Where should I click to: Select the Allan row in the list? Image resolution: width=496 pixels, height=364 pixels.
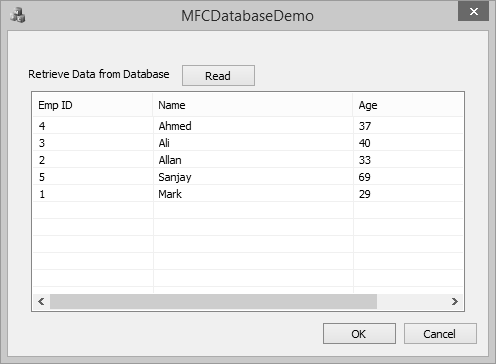[x=248, y=160]
